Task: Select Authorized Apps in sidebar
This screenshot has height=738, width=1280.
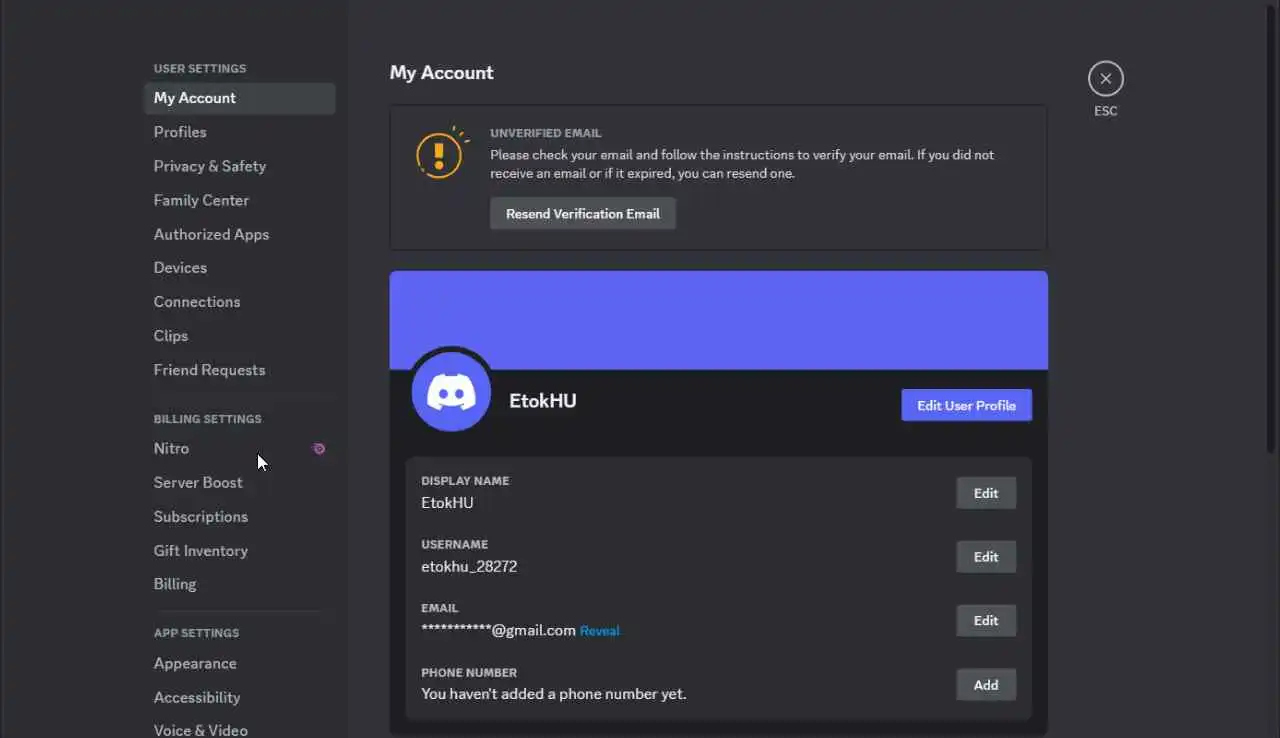Action: [x=240, y=234]
